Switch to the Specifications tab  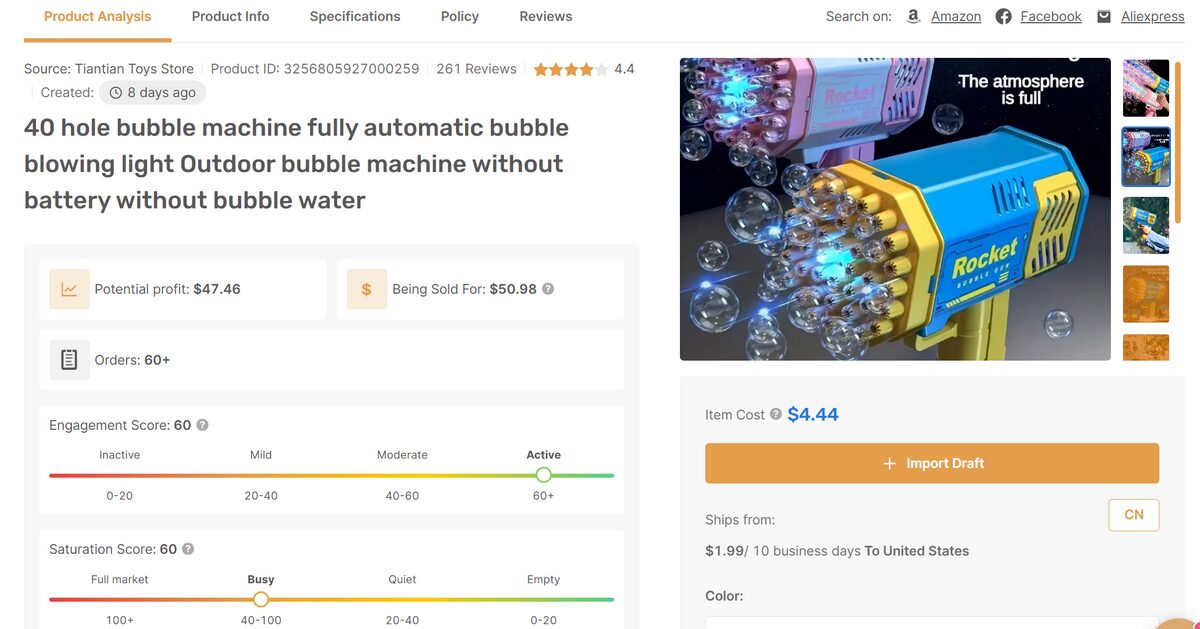(x=354, y=16)
